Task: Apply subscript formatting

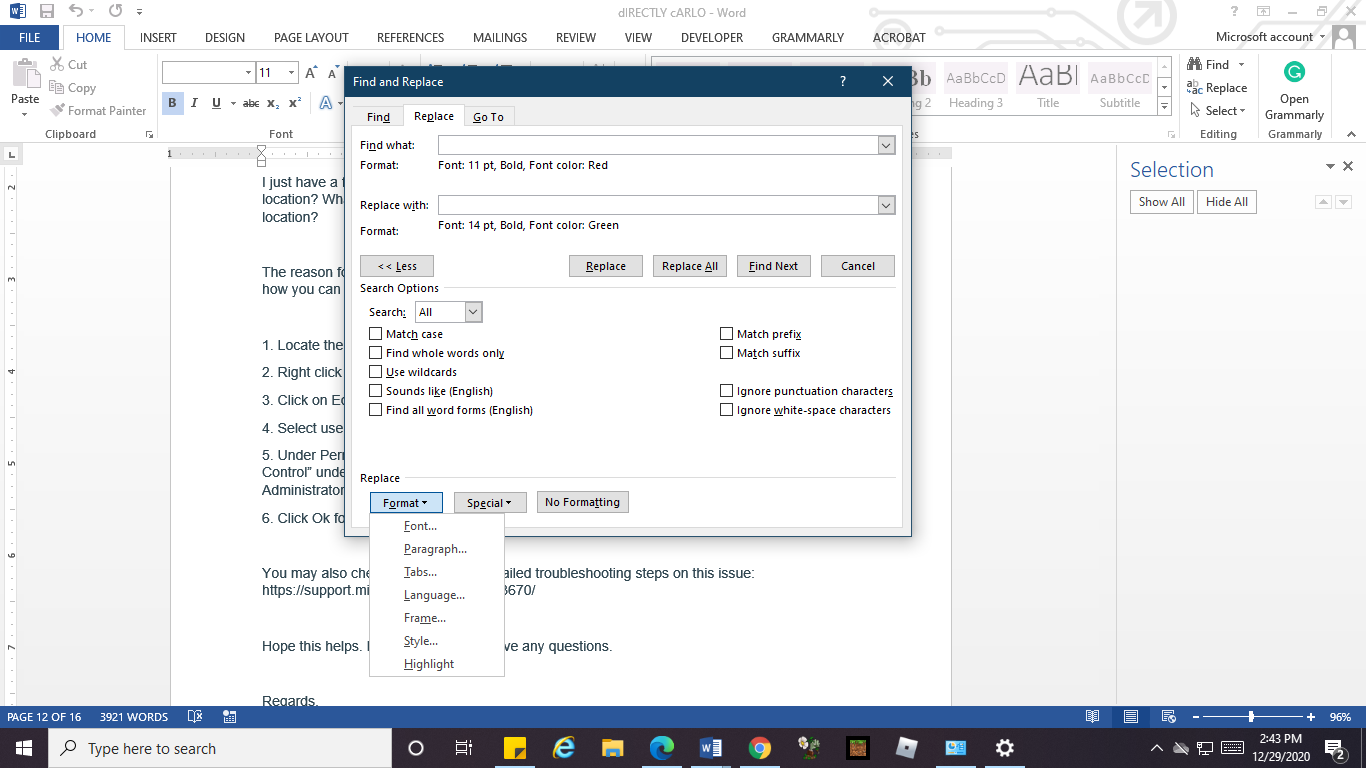Action: coord(274,103)
